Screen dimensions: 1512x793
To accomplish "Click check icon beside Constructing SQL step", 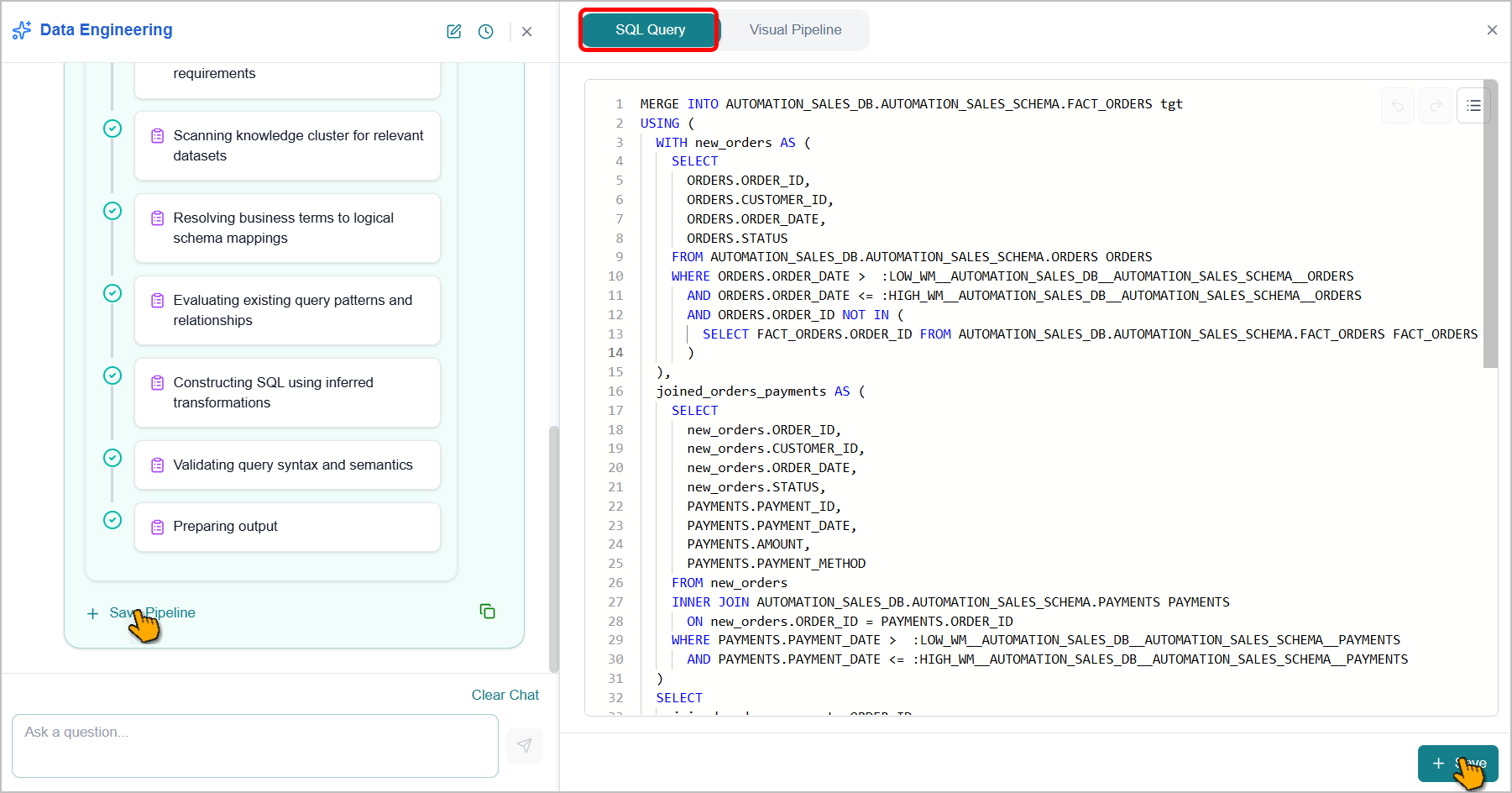I will 112,375.
